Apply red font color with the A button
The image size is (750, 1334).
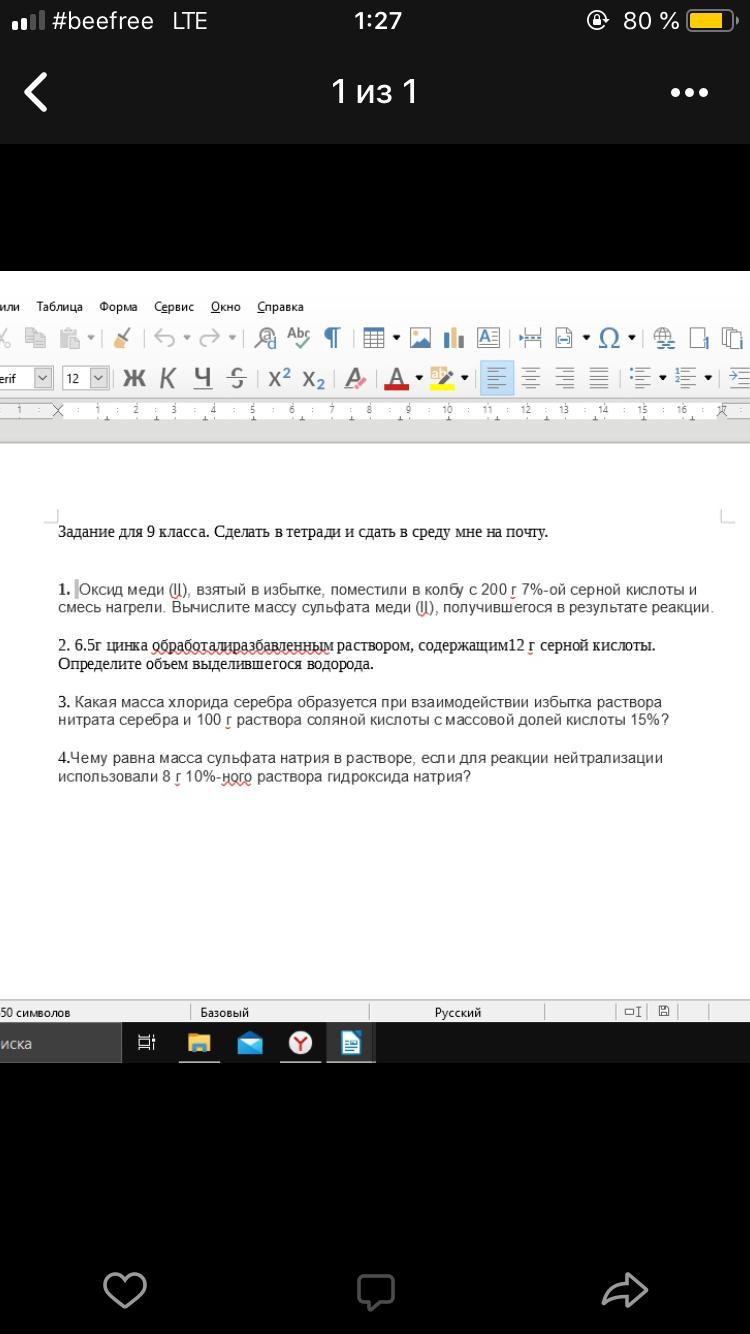pos(397,378)
